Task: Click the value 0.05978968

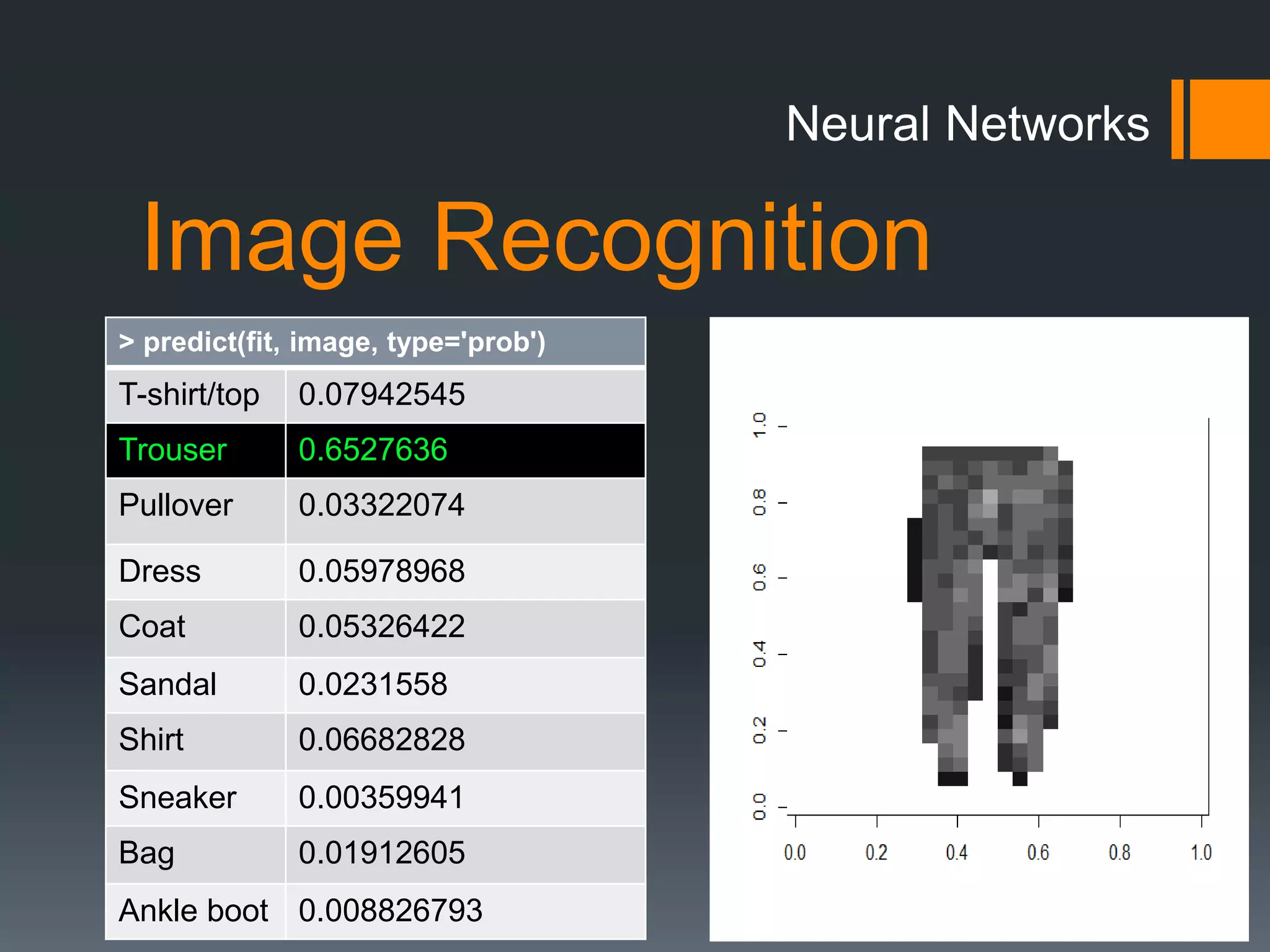Action: (381, 571)
